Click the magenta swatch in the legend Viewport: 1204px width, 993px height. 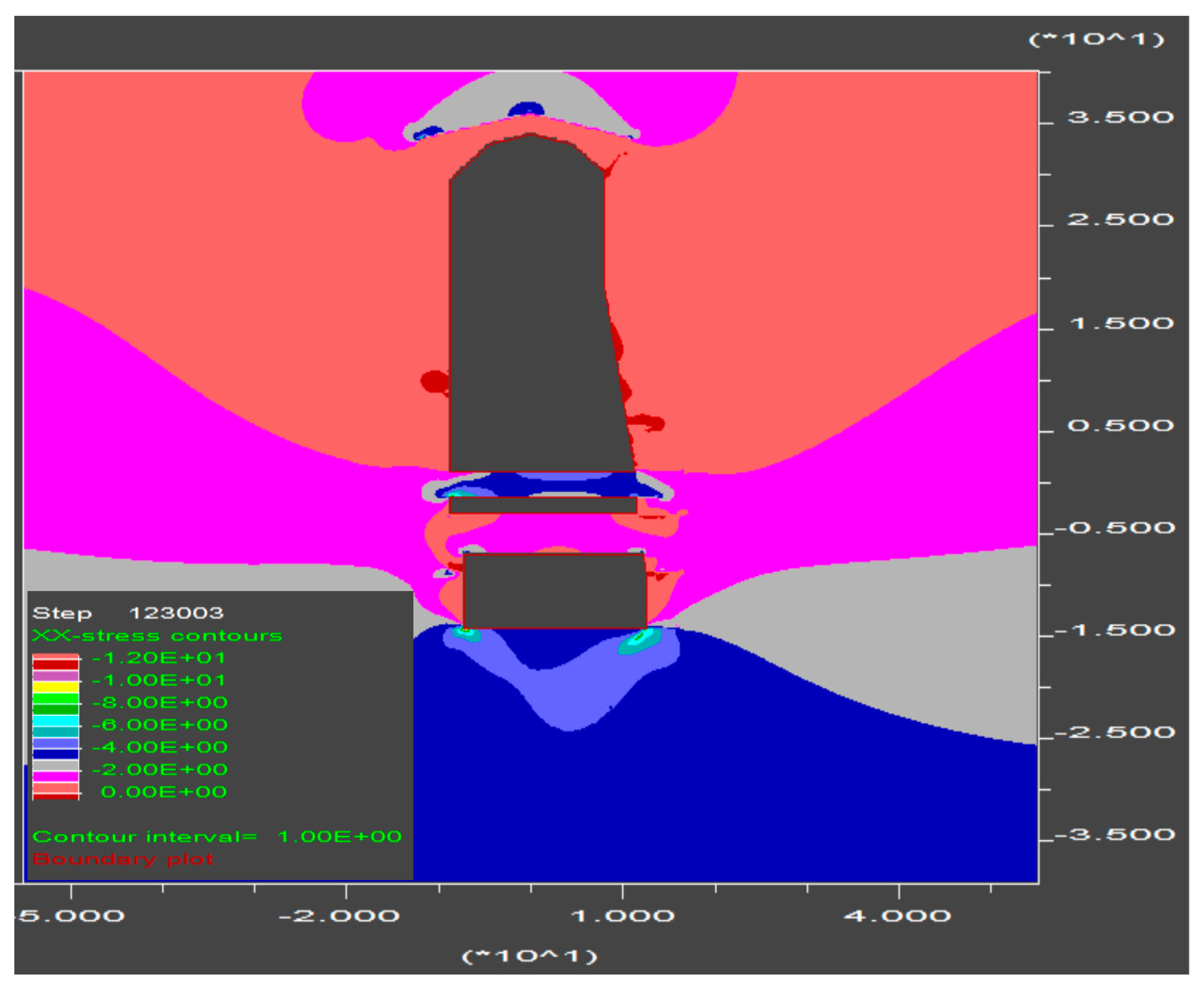pos(55,776)
